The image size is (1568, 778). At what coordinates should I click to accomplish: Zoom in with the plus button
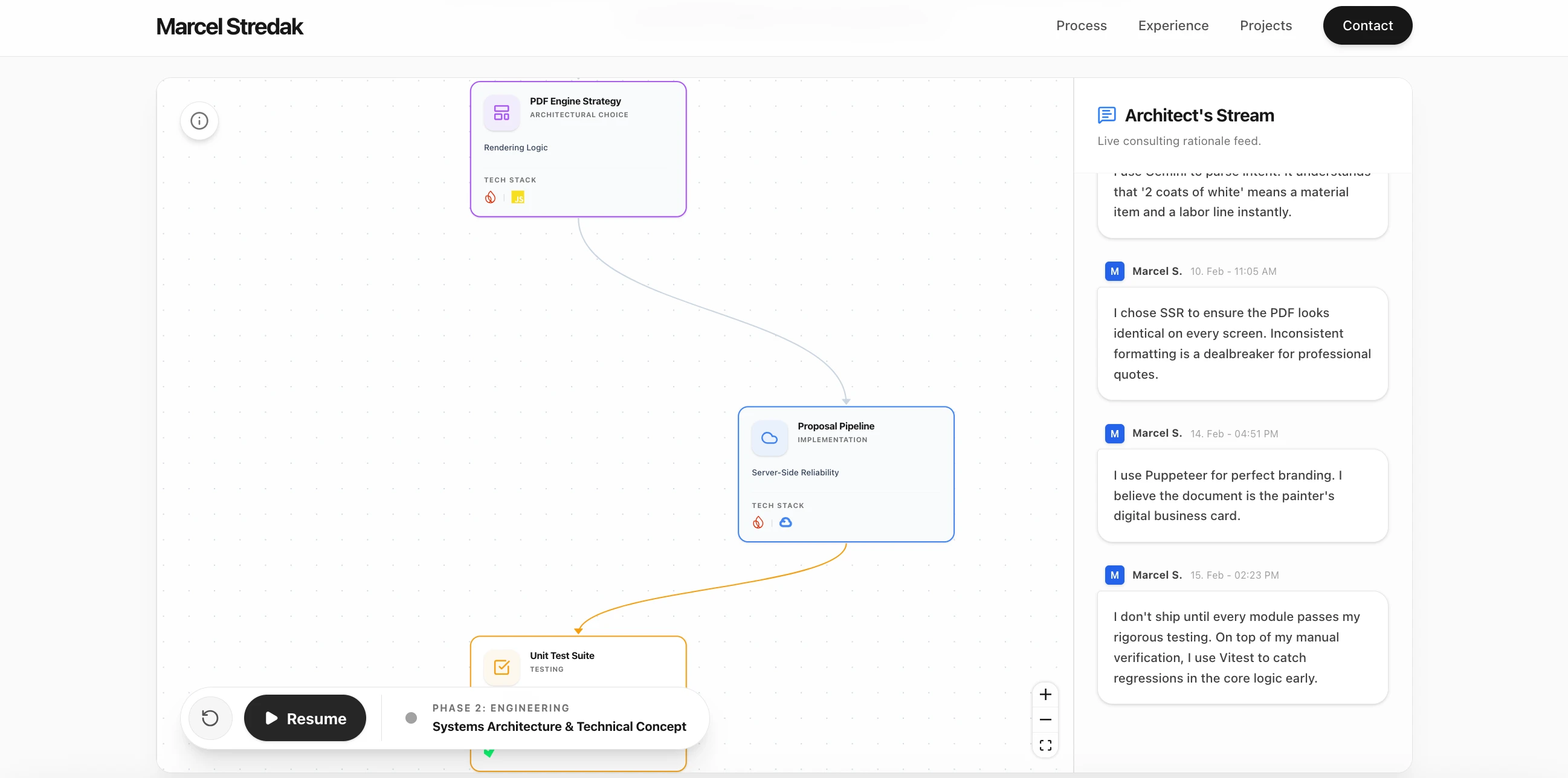point(1045,695)
